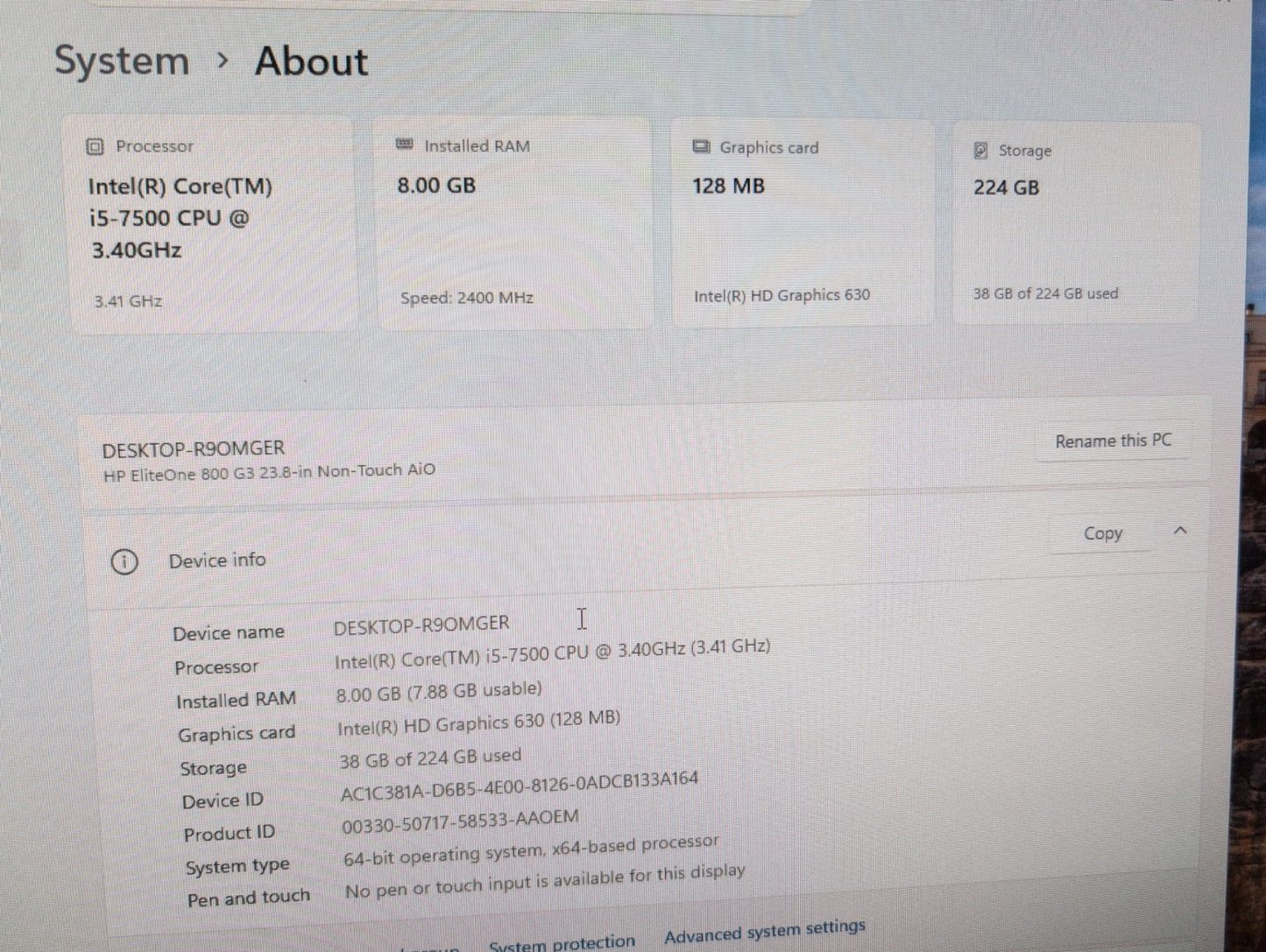
Task: Click the Installed RAM label in the Device info list
Action: click(236, 701)
